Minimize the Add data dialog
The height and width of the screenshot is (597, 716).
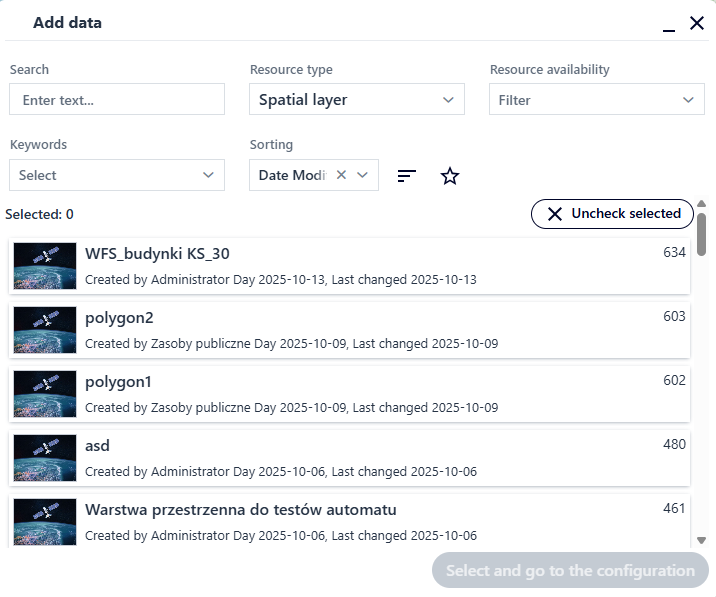(x=668, y=24)
